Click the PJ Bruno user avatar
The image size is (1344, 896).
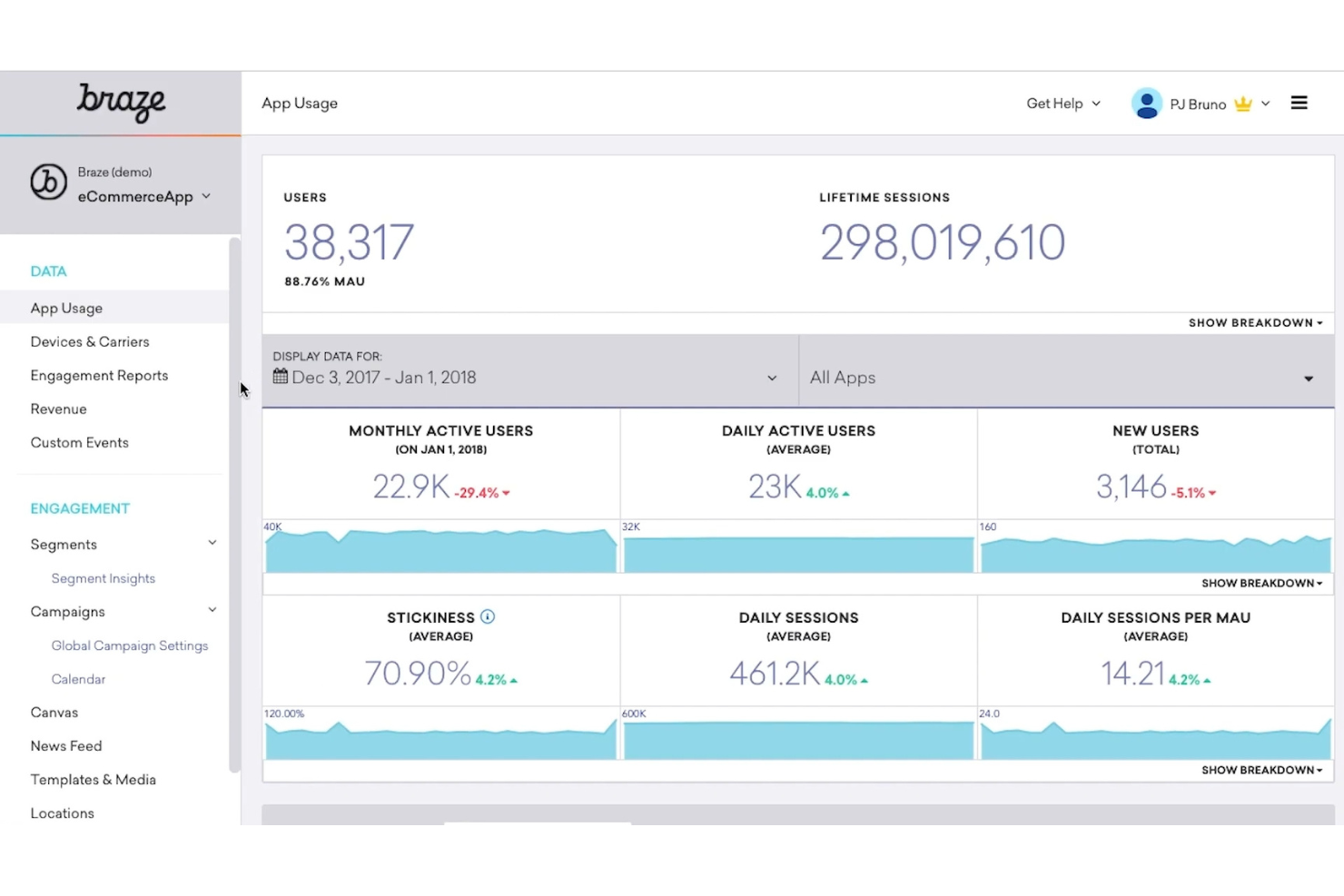click(x=1147, y=103)
